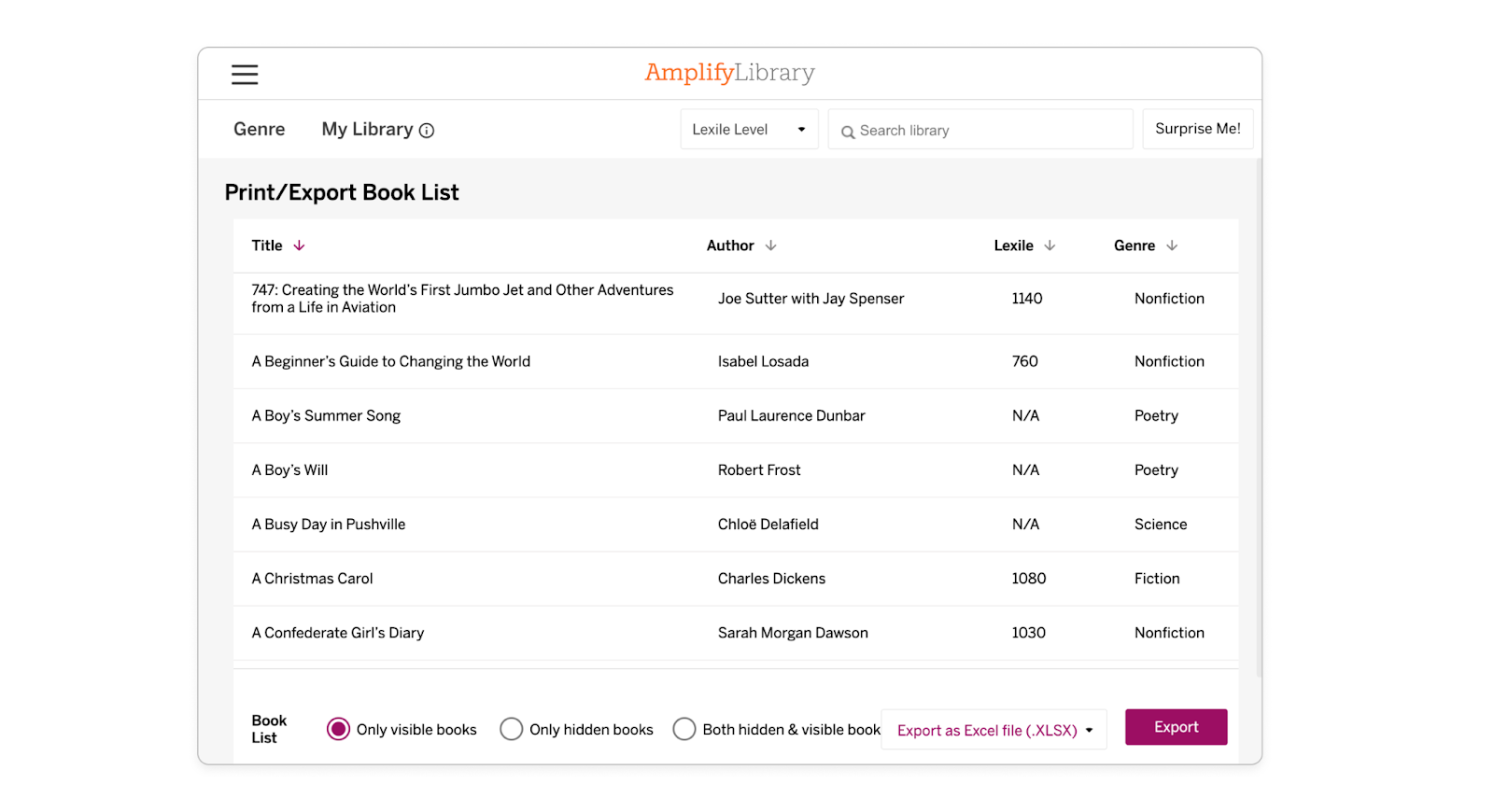The width and height of the screenshot is (1494, 812).
Task: Select the Only hidden books option
Action: [x=511, y=729]
